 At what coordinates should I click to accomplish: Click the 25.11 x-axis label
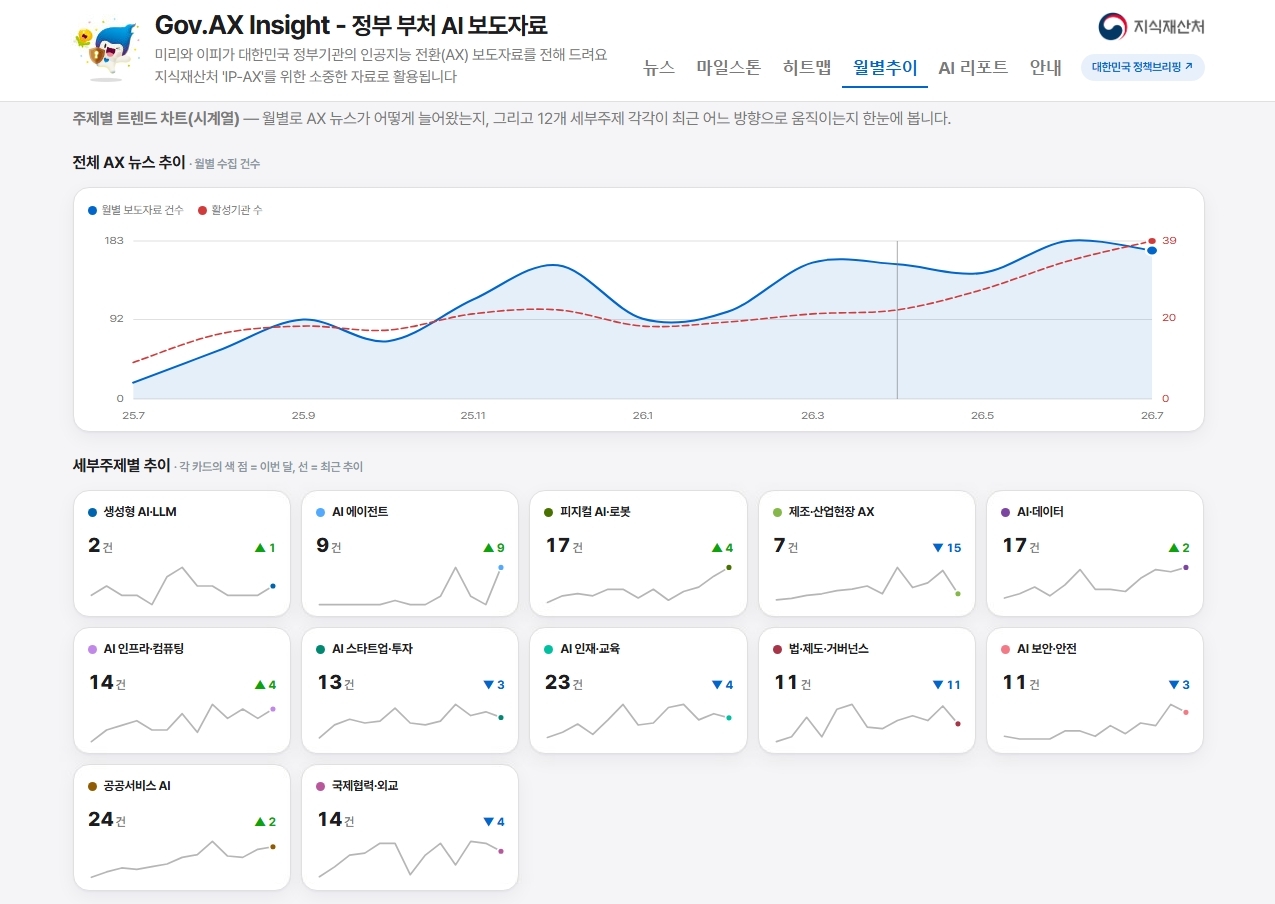pos(473,415)
